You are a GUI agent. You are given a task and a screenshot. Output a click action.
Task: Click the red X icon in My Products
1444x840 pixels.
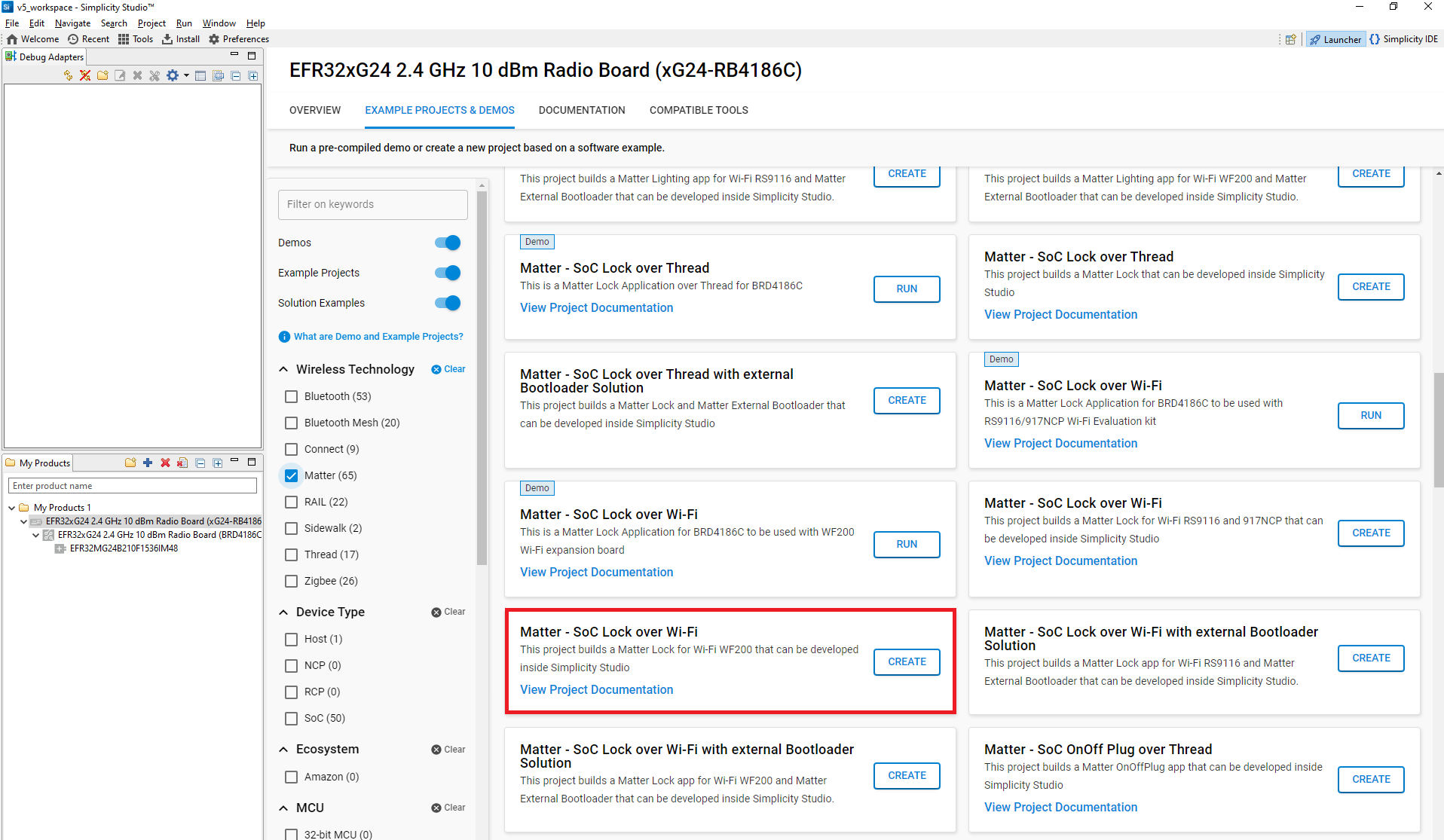165,463
